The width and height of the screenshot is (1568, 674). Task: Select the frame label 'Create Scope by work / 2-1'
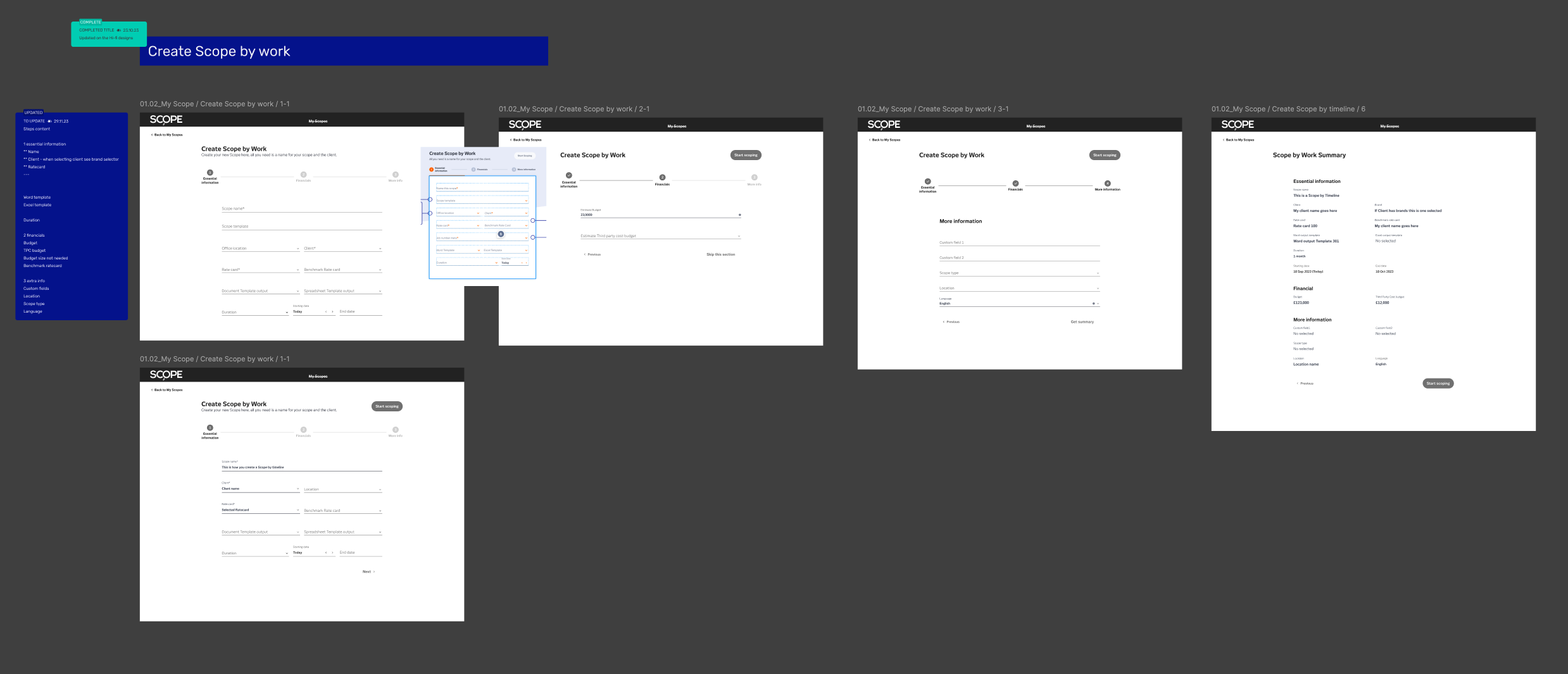574,109
